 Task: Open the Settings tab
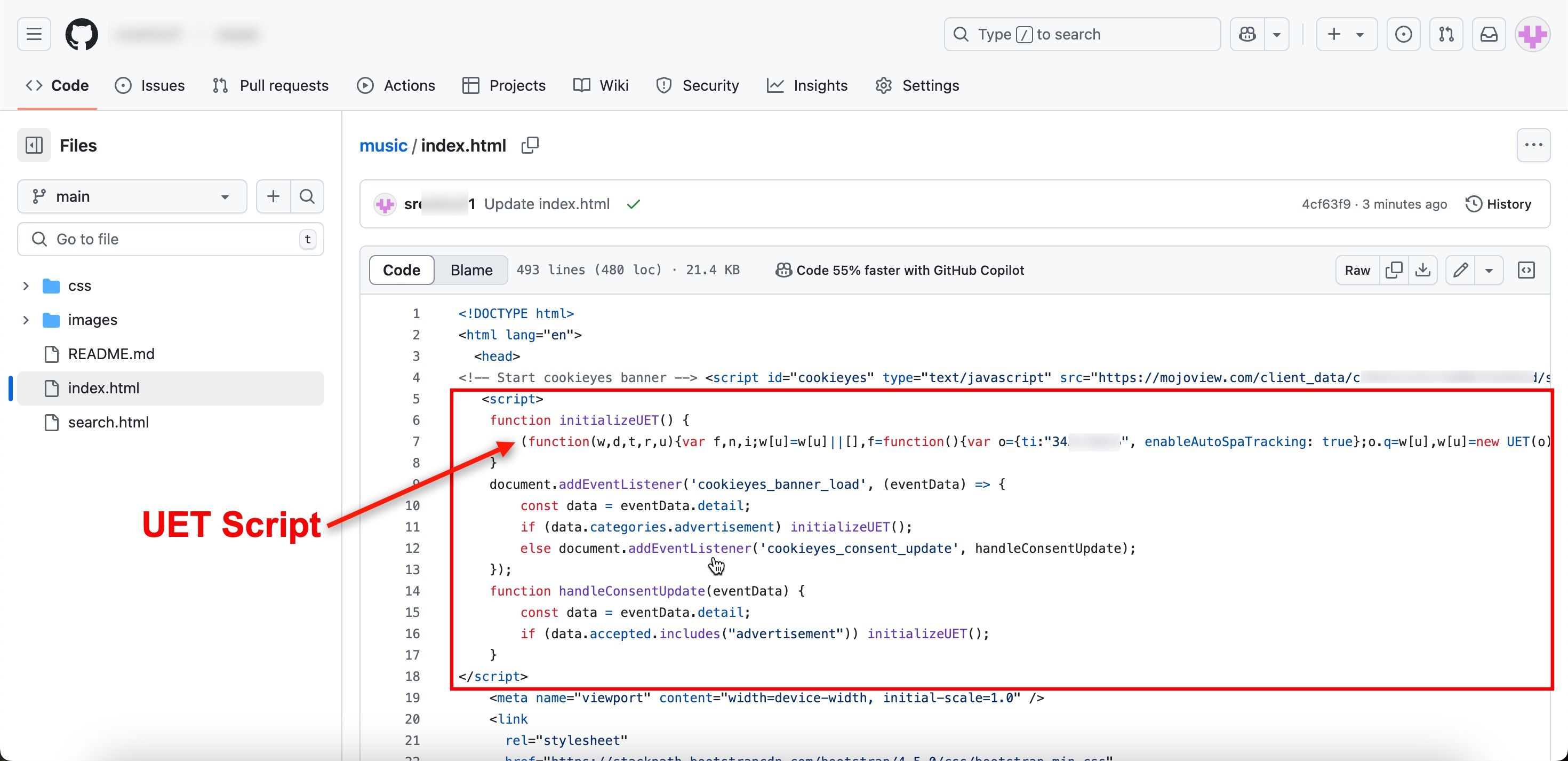coord(917,85)
